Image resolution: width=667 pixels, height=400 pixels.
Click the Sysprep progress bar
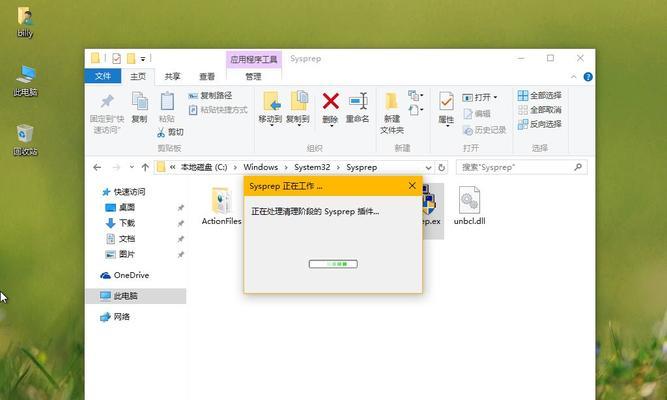point(333,264)
